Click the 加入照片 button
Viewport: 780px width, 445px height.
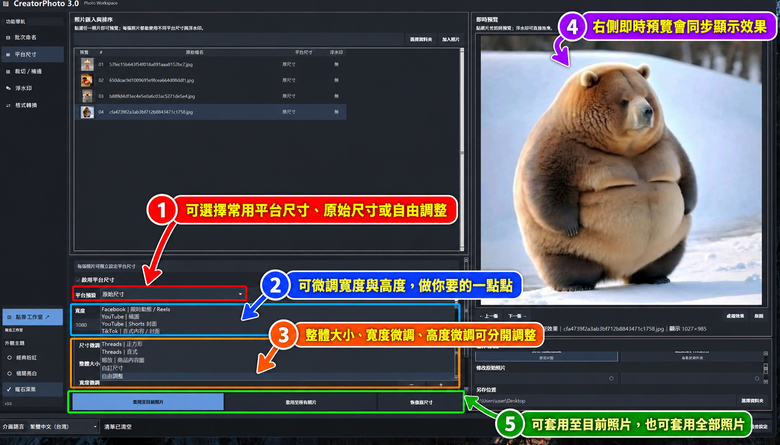click(451, 39)
